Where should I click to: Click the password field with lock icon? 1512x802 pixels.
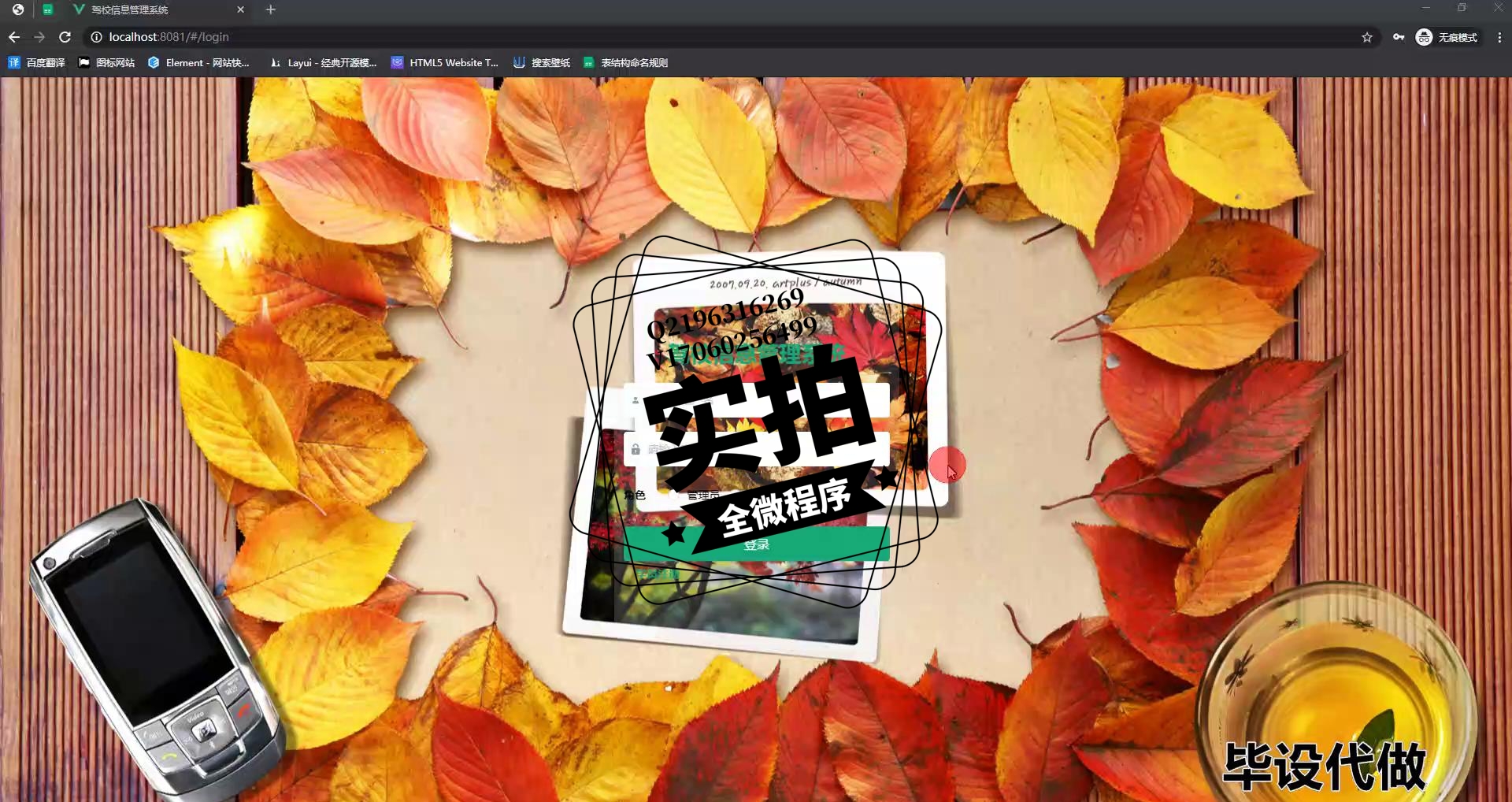point(757,449)
